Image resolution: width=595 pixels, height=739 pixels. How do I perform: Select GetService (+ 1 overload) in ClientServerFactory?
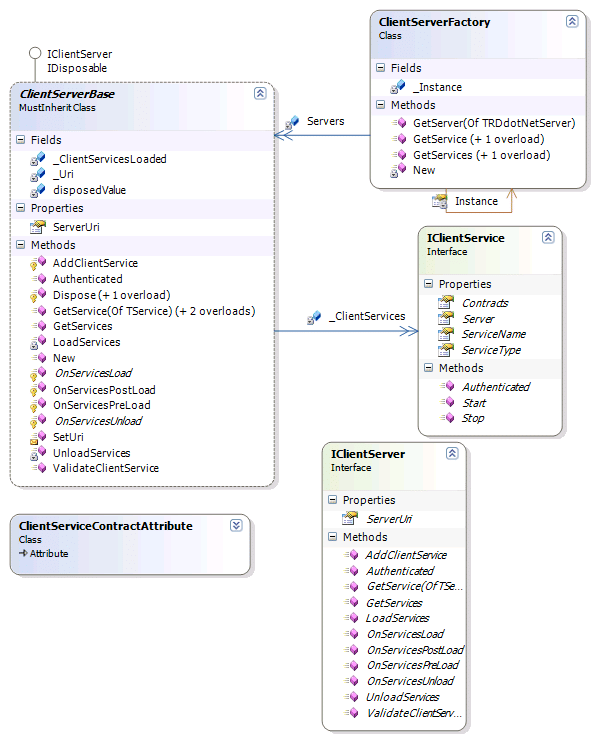coord(479,139)
